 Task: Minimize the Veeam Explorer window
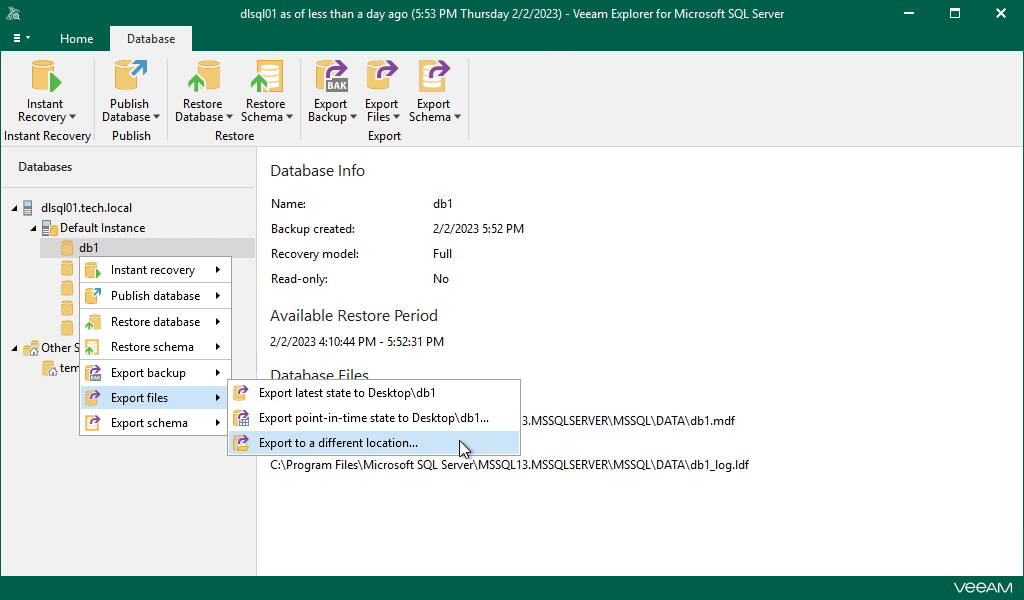tap(908, 13)
